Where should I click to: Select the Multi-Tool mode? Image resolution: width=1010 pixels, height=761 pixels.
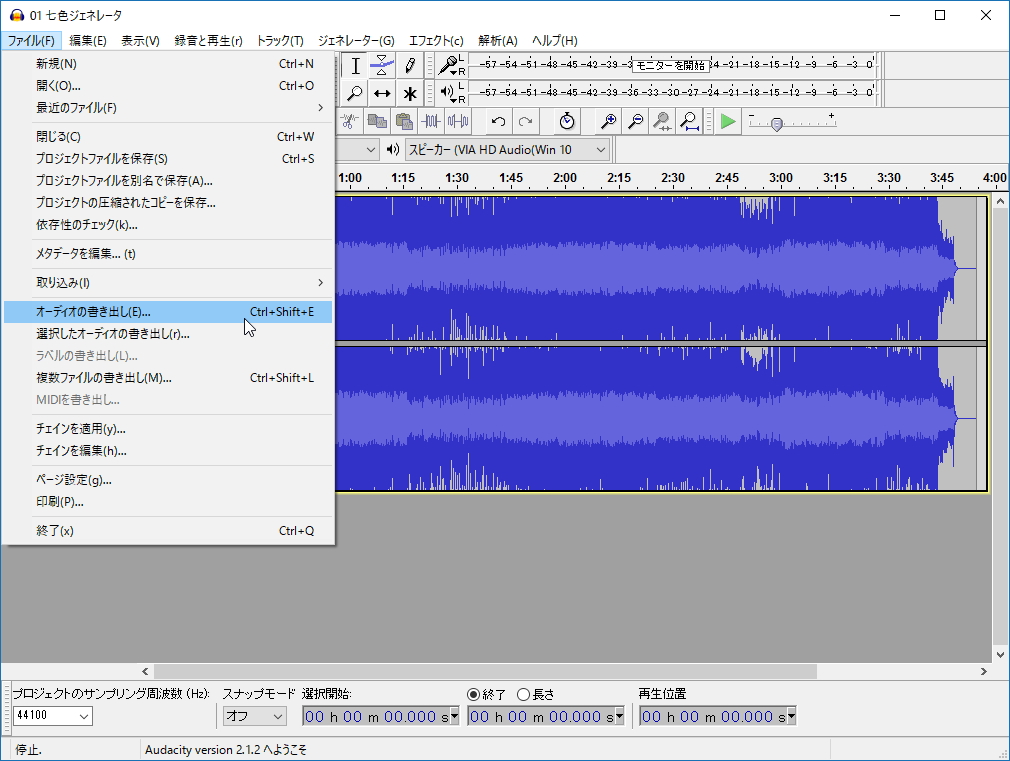(409, 93)
